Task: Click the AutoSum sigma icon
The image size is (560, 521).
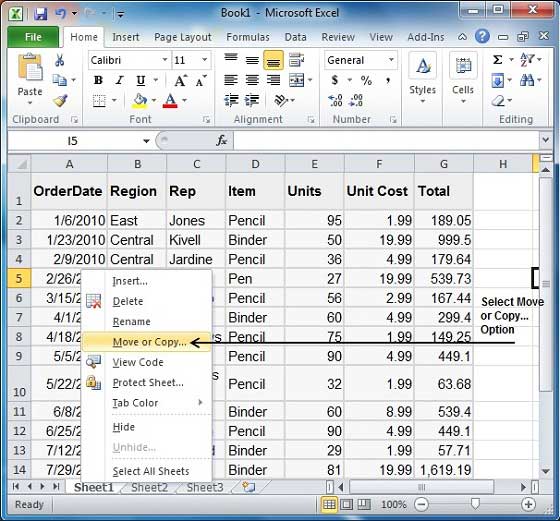Action: (498, 60)
